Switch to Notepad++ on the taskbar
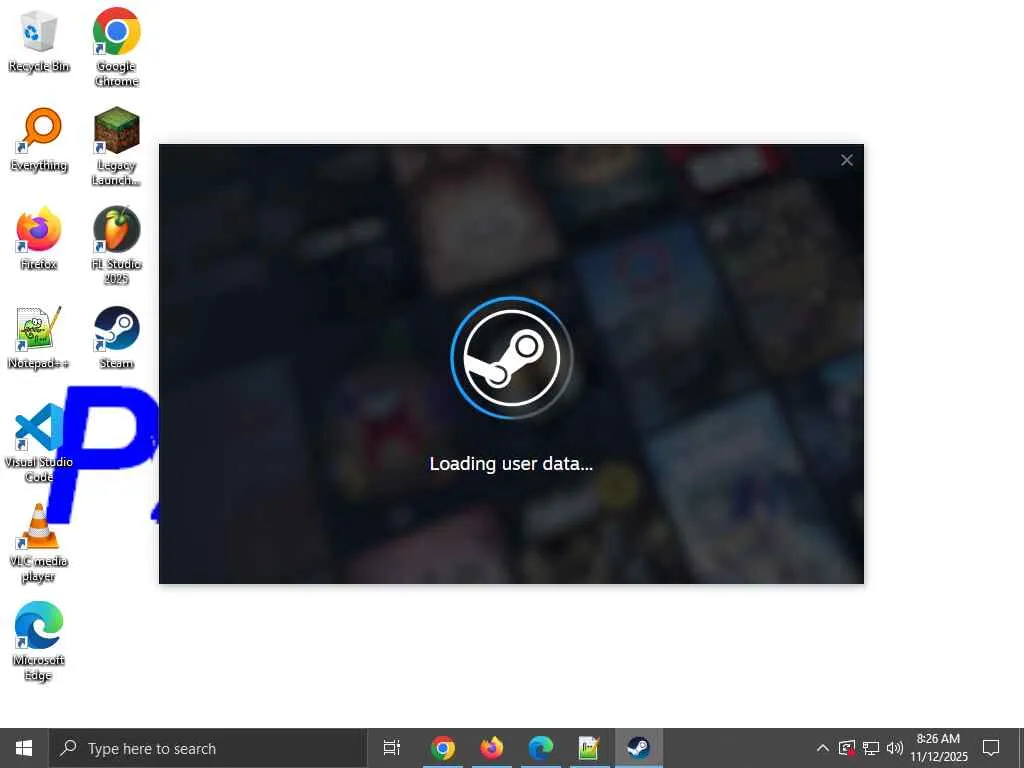This screenshot has height=768, width=1024. (589, 748)
